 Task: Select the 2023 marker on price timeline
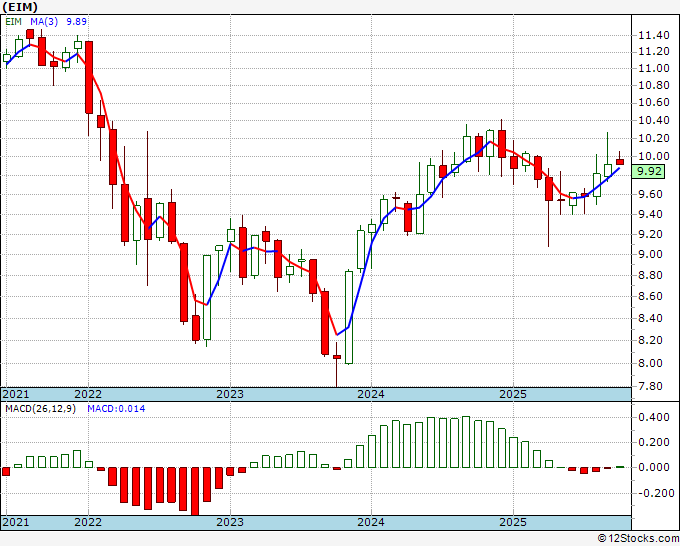pos(230,394)
